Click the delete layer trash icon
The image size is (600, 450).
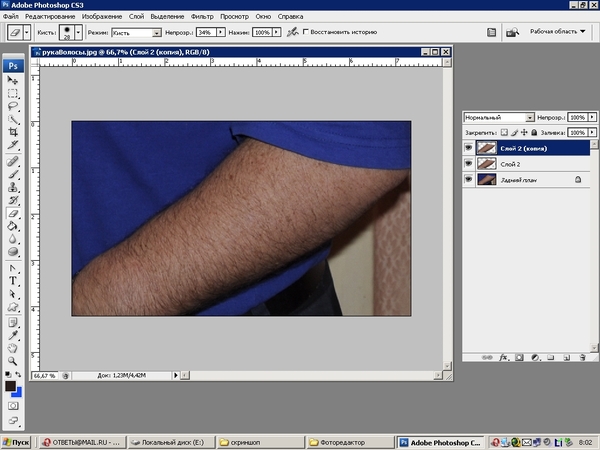tap(581, 355)
